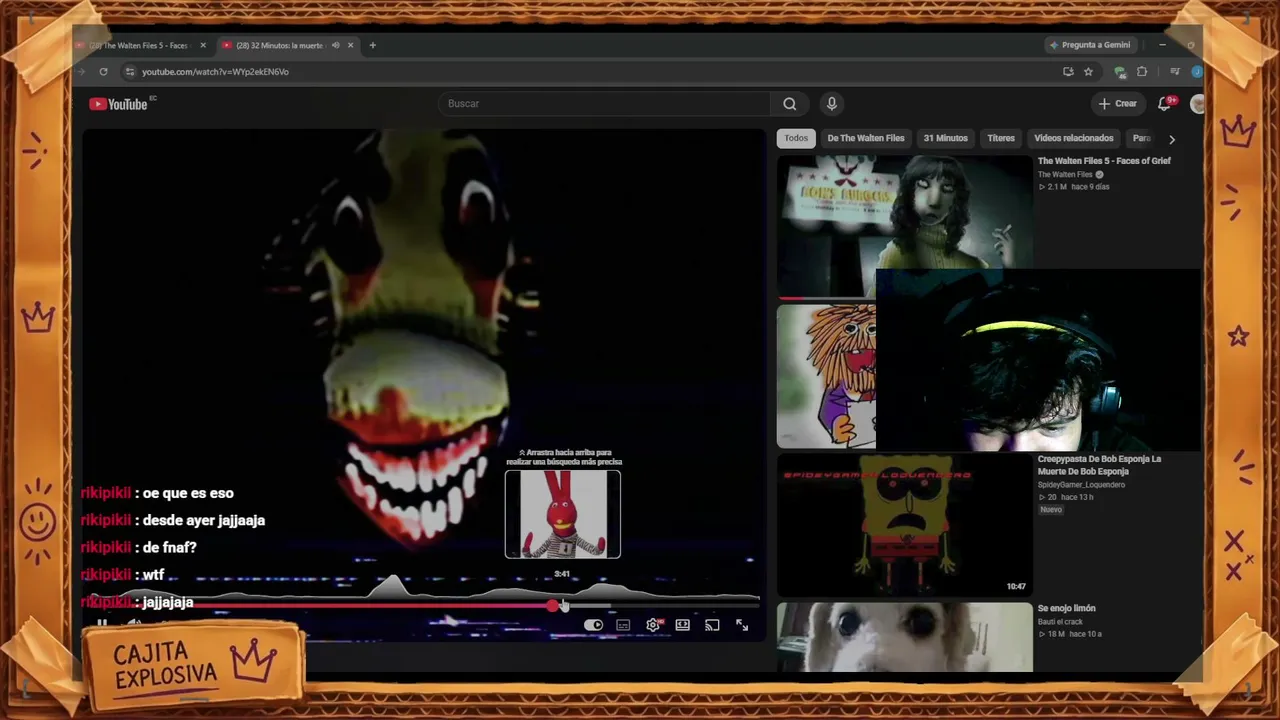Open a new browser tab

click(x=373, y=45)
